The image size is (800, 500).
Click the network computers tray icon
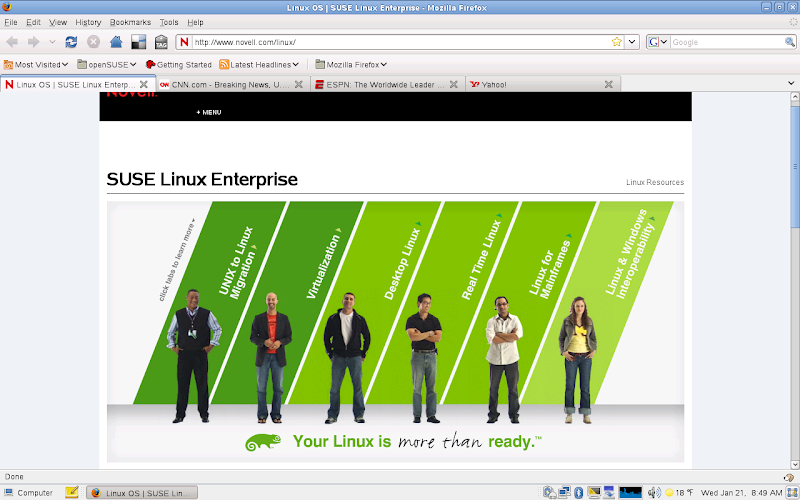(564, 492)
